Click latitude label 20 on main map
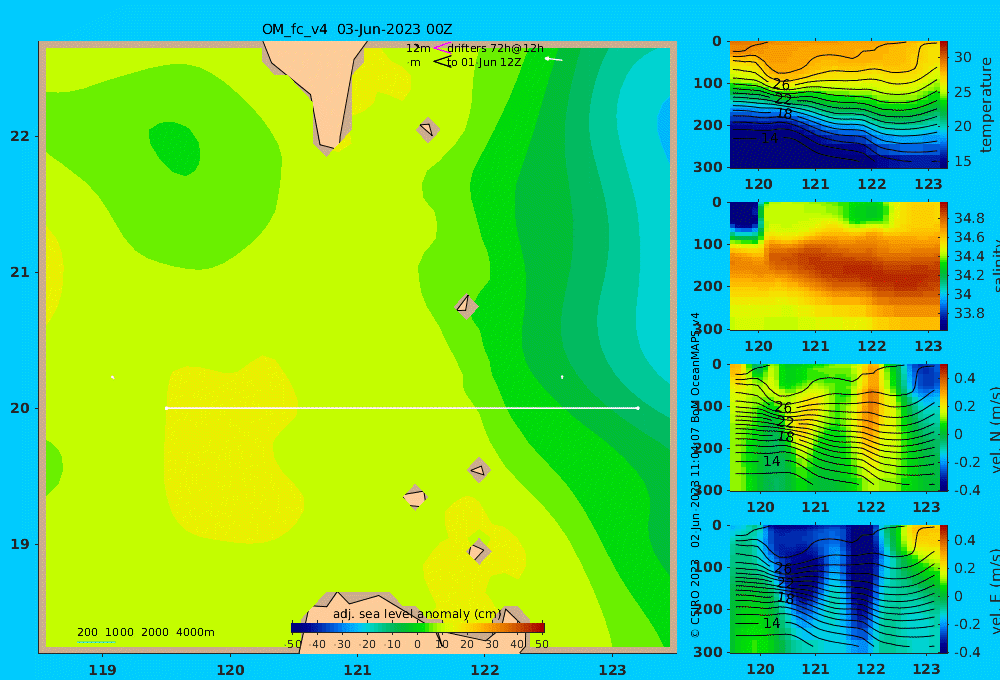 pos(20,408)
